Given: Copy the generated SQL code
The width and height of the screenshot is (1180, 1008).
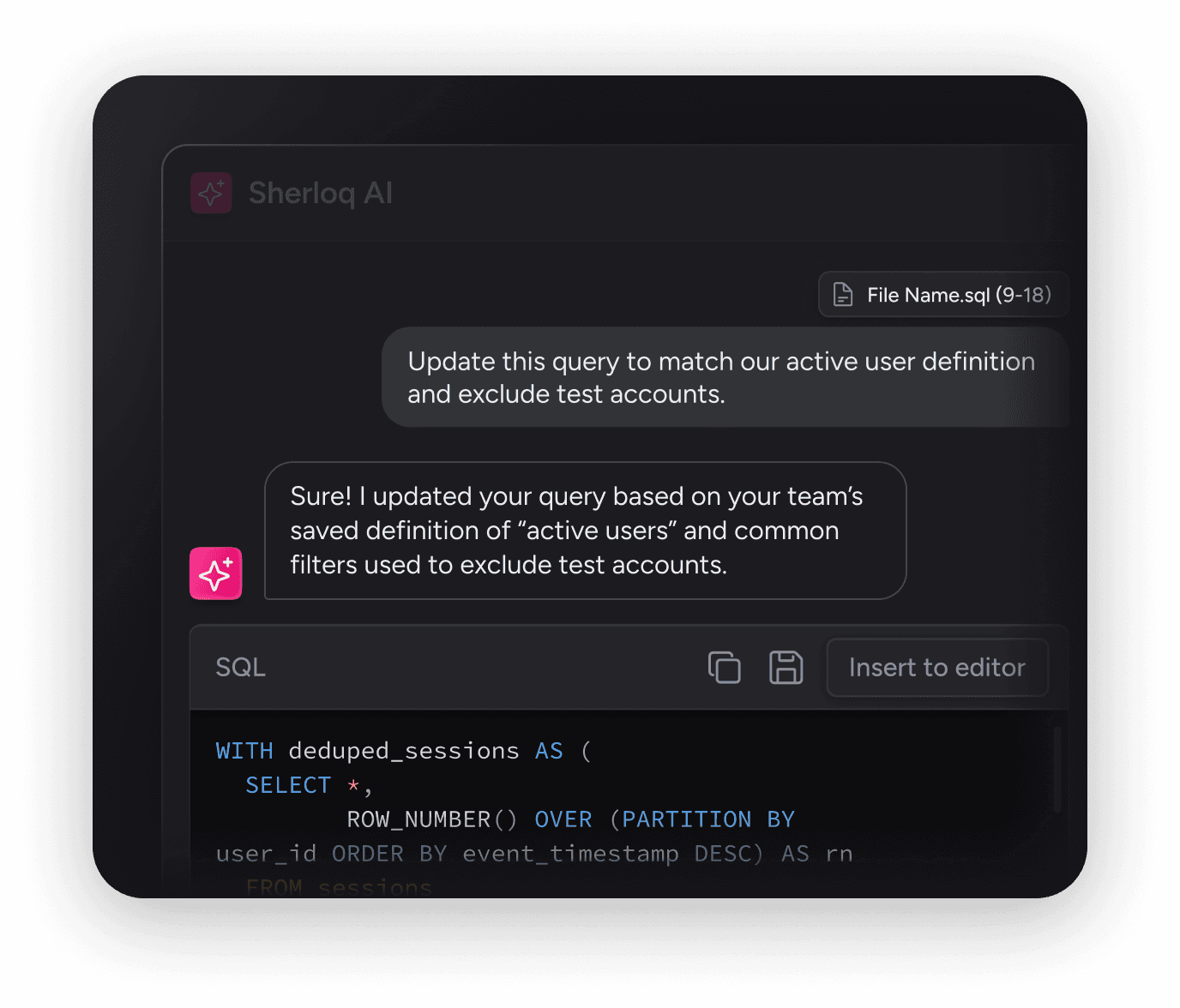Looking at the screenshot, I should click(725, 668).
